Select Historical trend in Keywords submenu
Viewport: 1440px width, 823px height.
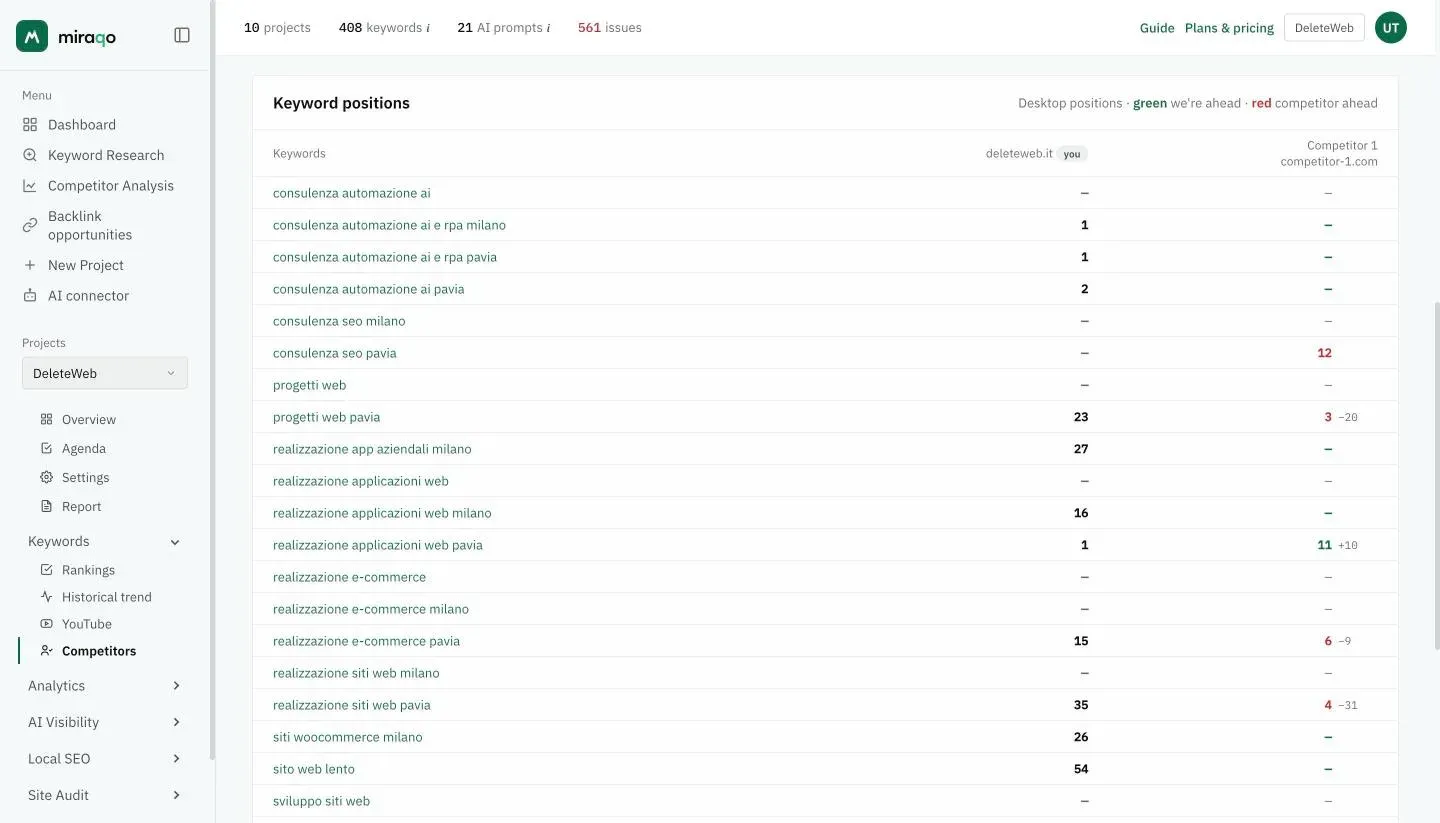click(x=107, y=597)
